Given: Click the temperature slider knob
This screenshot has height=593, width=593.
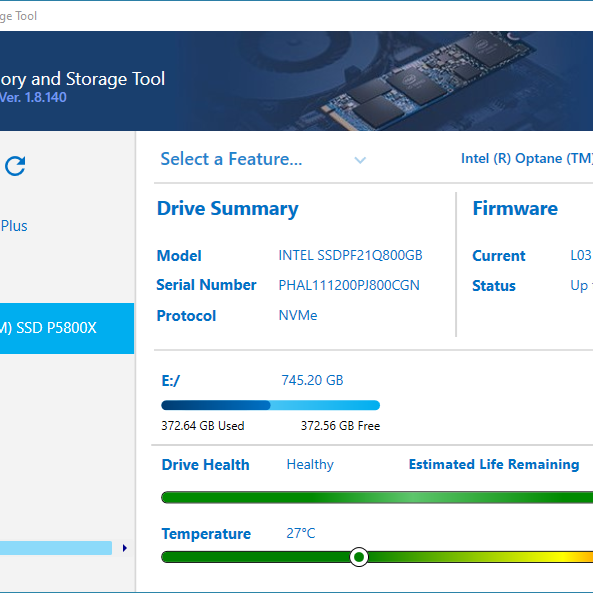Looking at the screenshot, I should pyautogui.click(x=359, y=557).
